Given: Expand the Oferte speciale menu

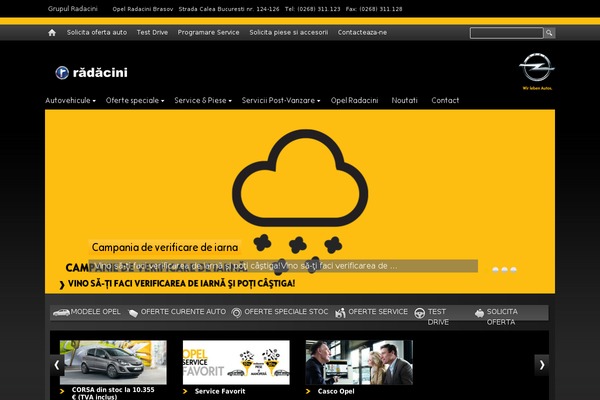Looking at the screenshot, I should tap(135, 100).
